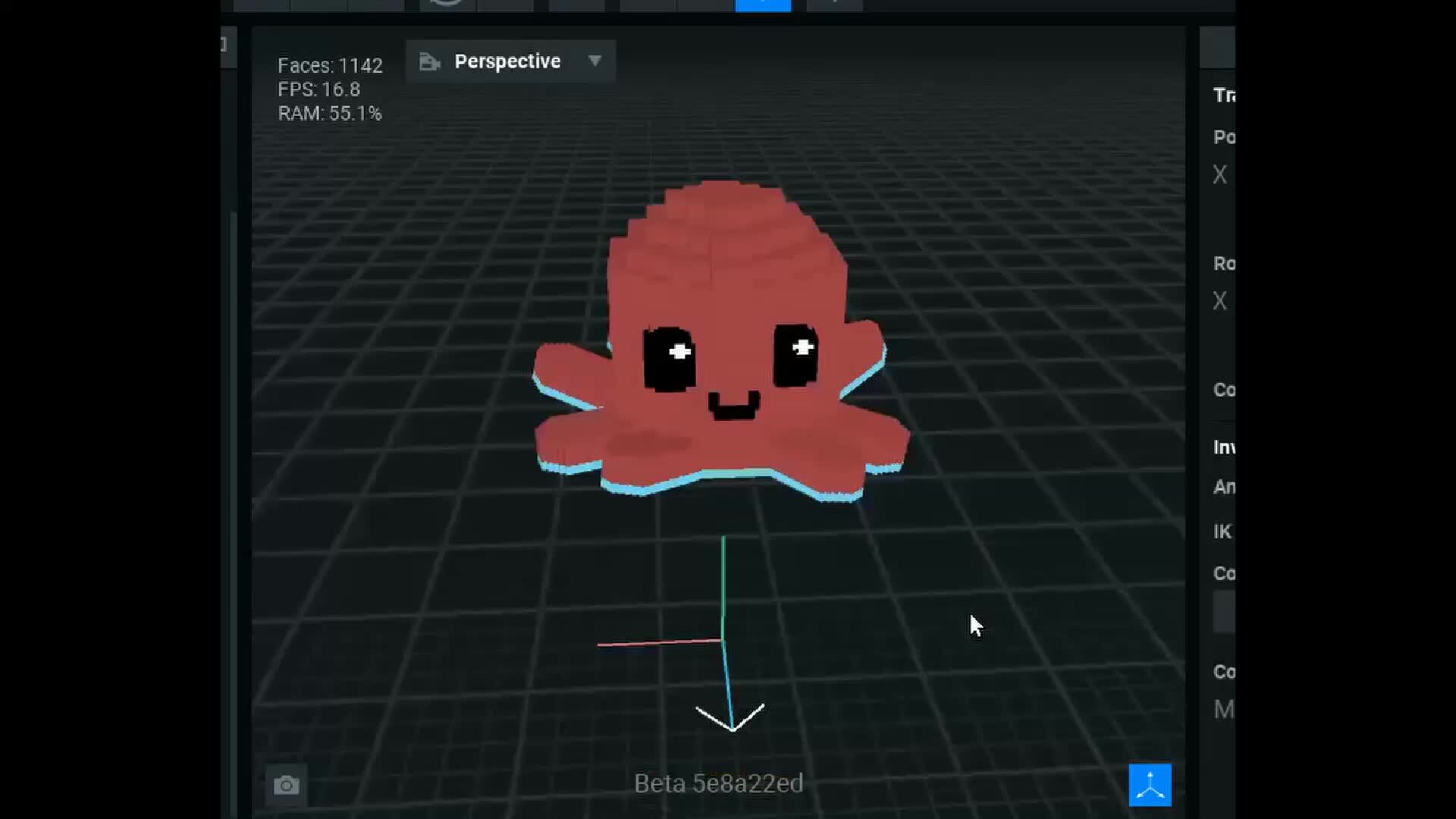Click the camera icon beside Perspective
Viewport: 1456px width, 819px height.
click(x=430, y=61)
